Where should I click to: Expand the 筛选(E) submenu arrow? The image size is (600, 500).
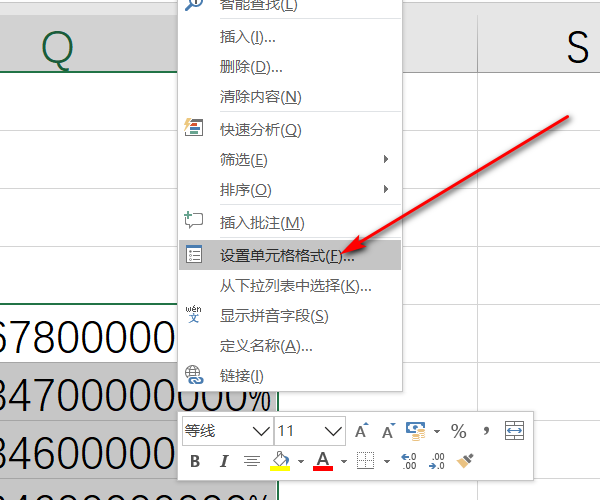386,159
